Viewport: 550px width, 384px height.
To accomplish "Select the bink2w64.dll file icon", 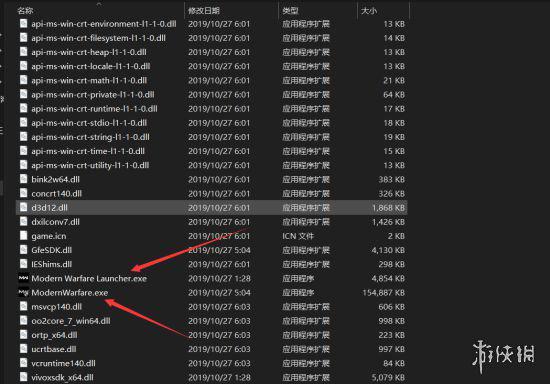I will tap(24, 179).
